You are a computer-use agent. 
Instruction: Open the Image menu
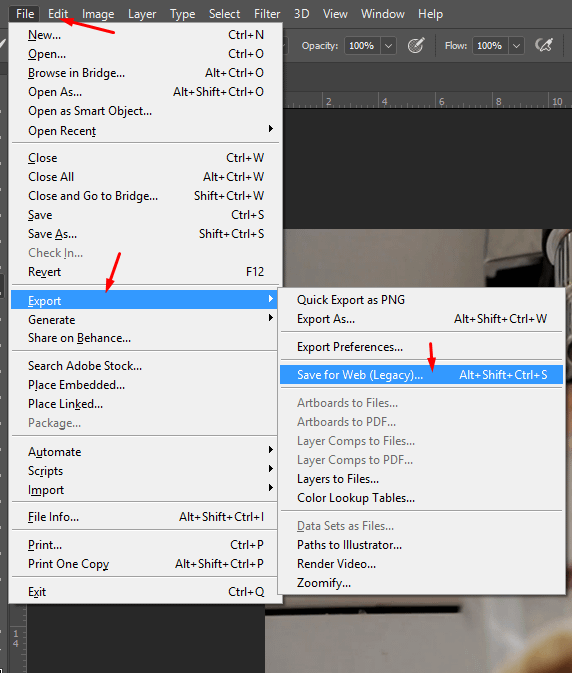click(98, 14)
